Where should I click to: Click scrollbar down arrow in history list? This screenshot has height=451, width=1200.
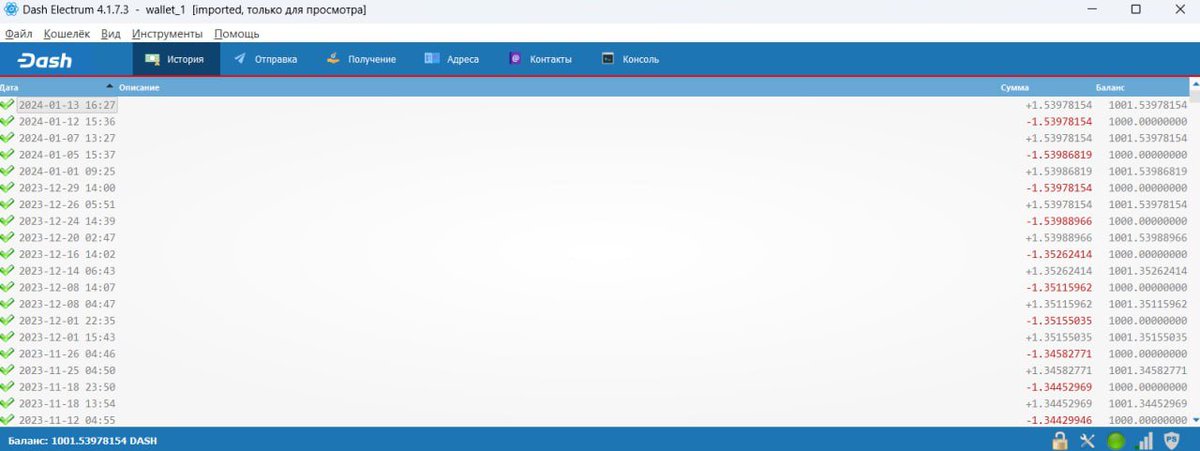(x=1194, y=421)
